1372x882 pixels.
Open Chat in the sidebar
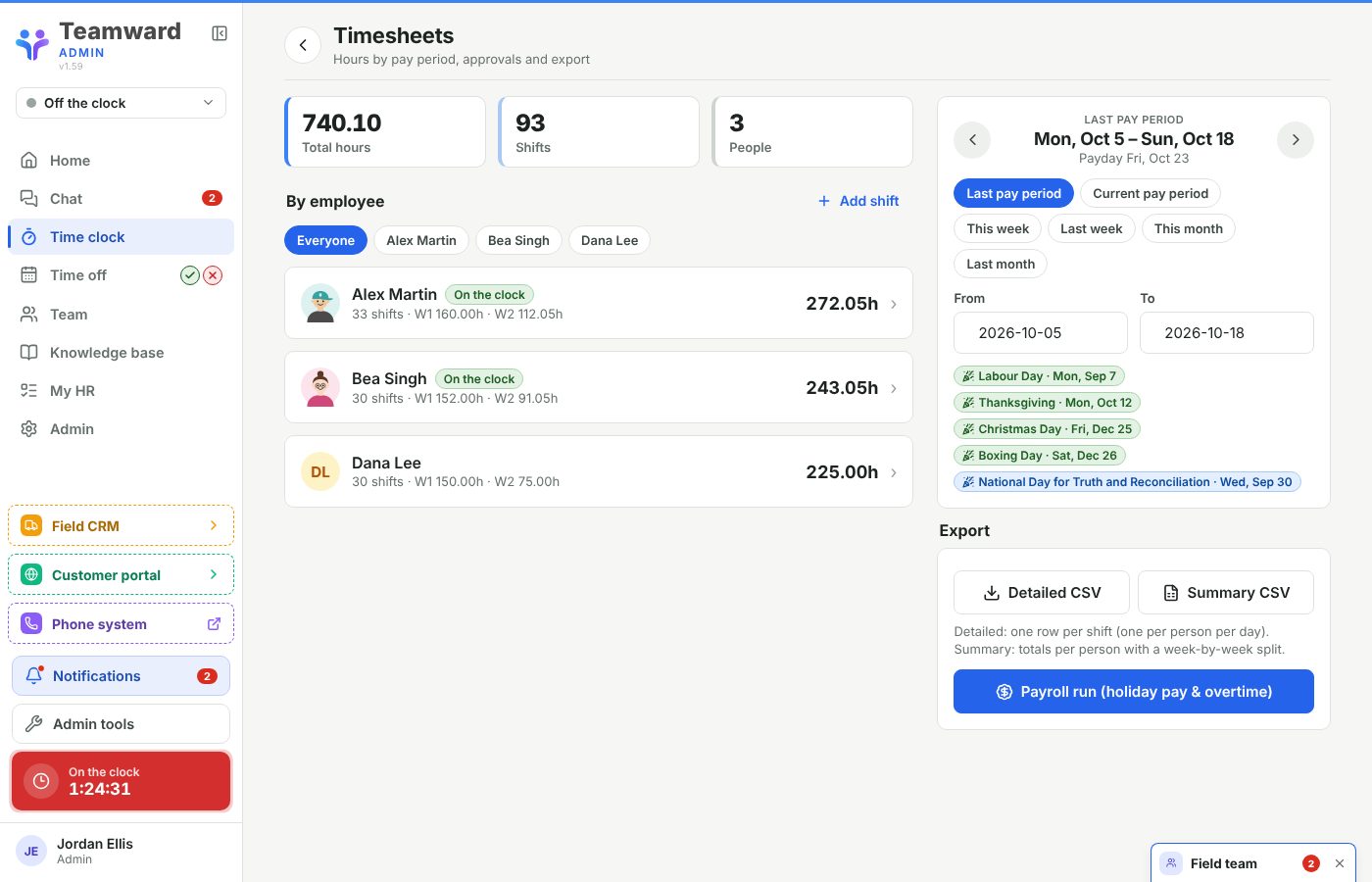pos(121,199)
